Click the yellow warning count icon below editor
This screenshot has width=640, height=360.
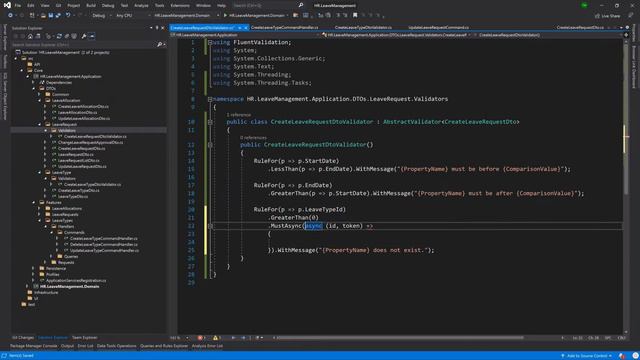click(x=215, y=338)
